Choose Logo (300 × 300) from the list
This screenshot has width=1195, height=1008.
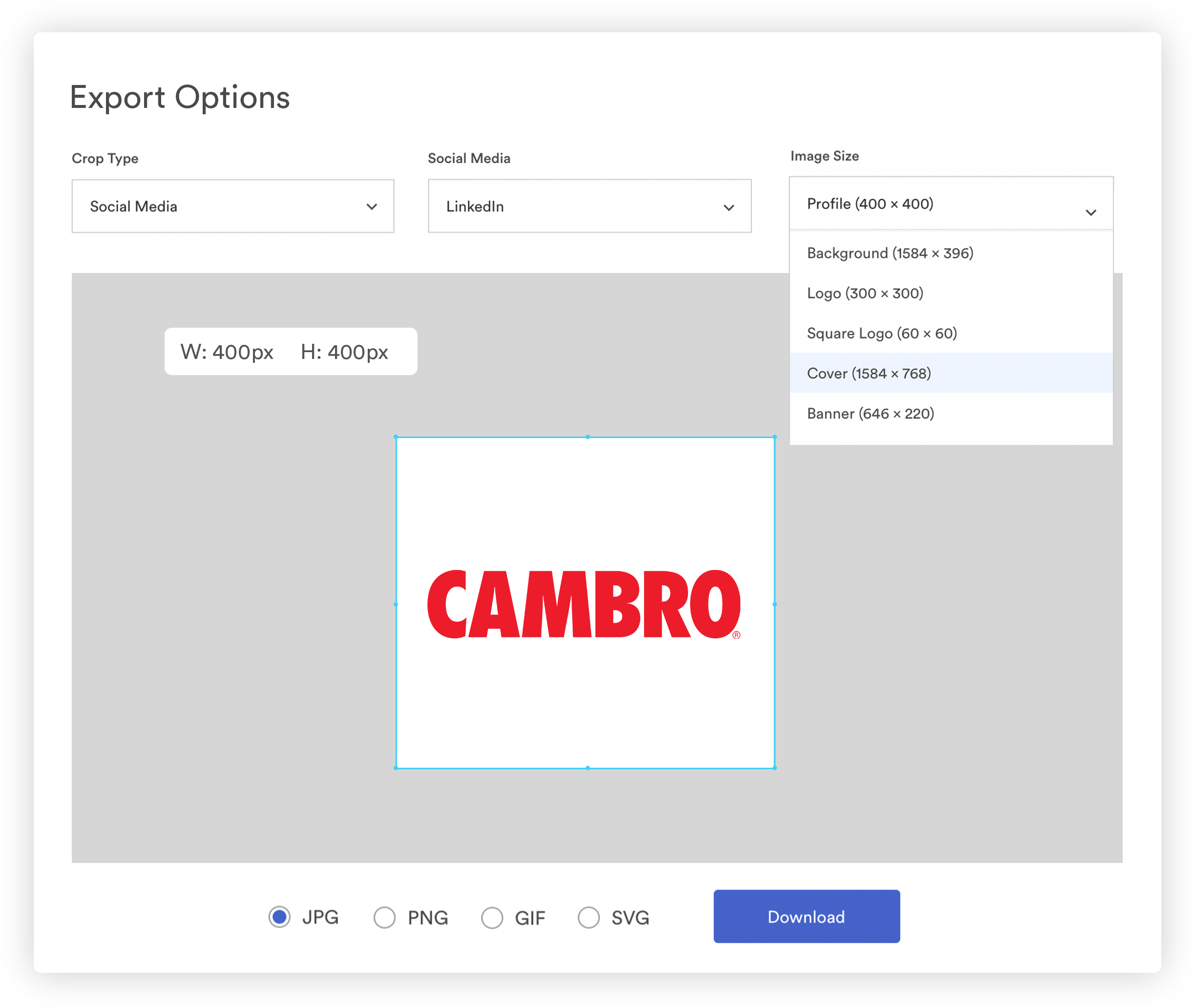point(865,293)
